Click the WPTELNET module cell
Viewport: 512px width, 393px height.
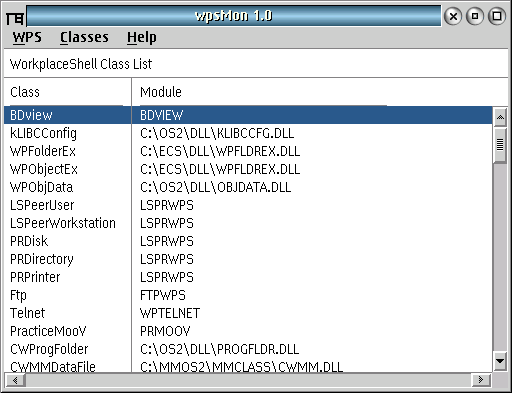point(170,313)
